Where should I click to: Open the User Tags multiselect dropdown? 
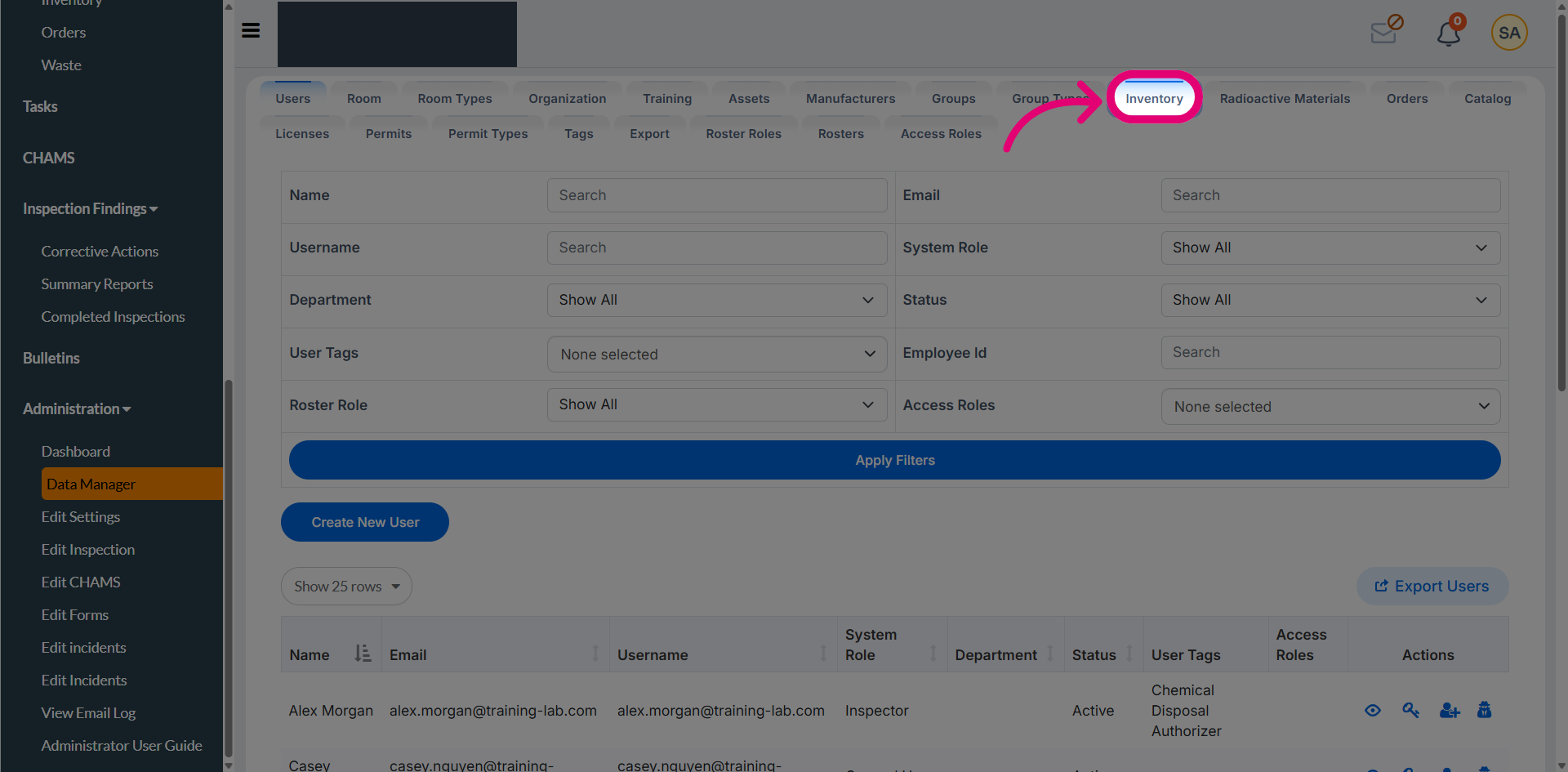point(717,354)
